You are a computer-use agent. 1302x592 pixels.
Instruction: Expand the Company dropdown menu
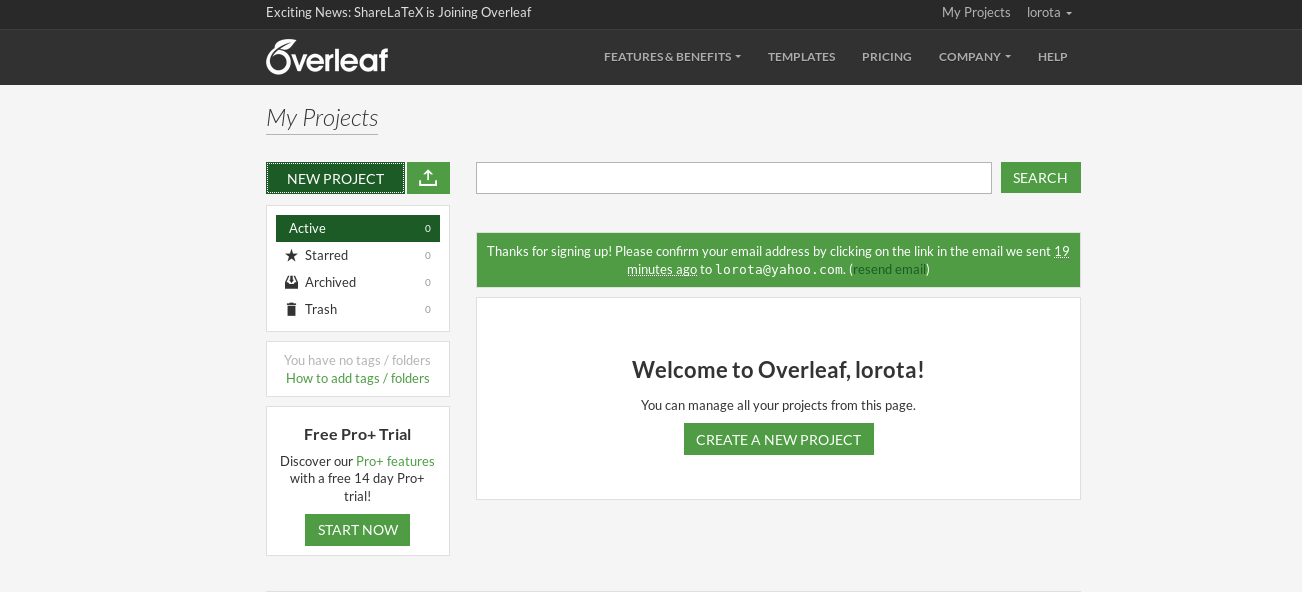click(x=974, y=57)
